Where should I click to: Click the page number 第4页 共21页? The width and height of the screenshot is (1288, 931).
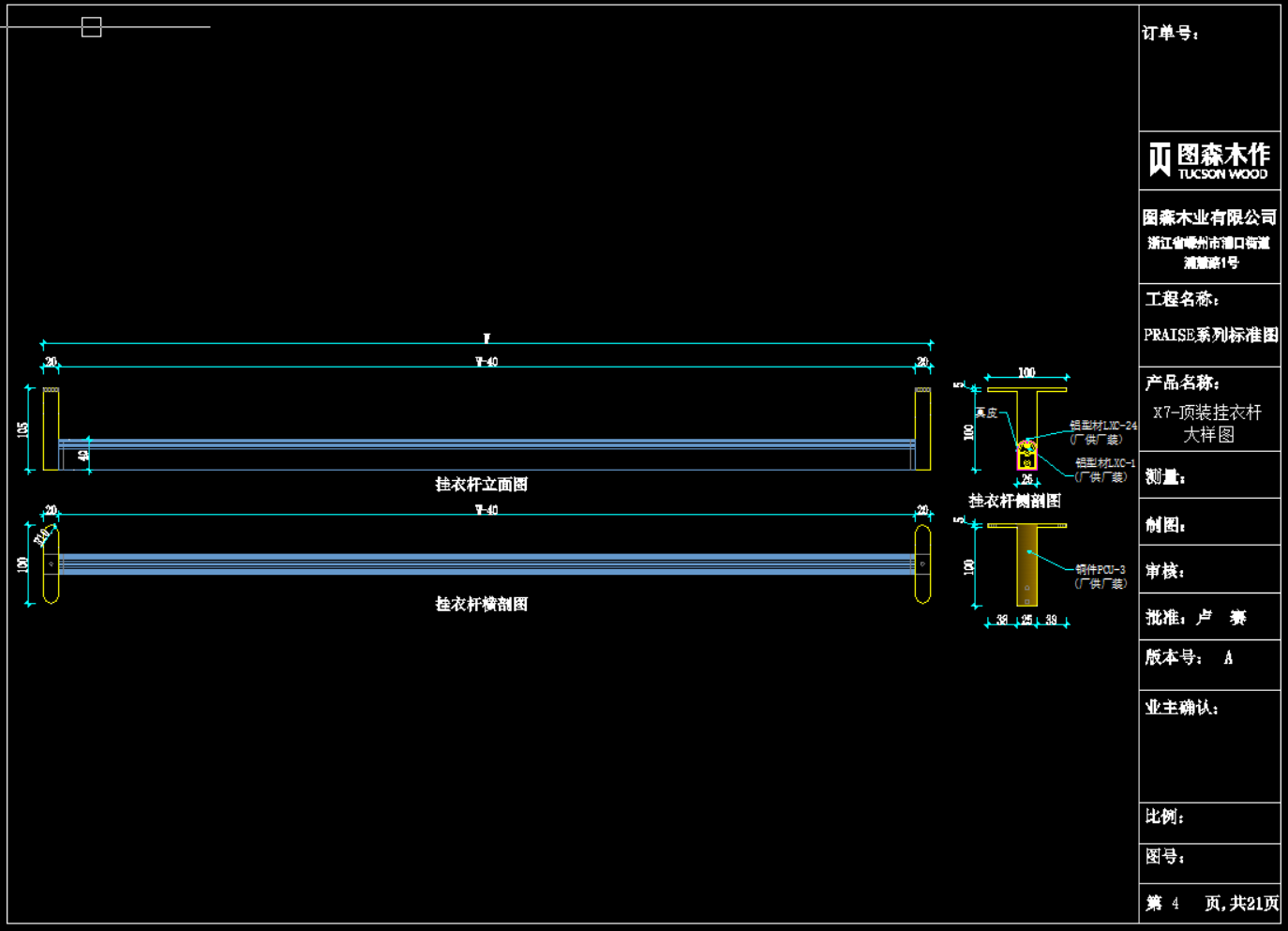click(1211, 903)
